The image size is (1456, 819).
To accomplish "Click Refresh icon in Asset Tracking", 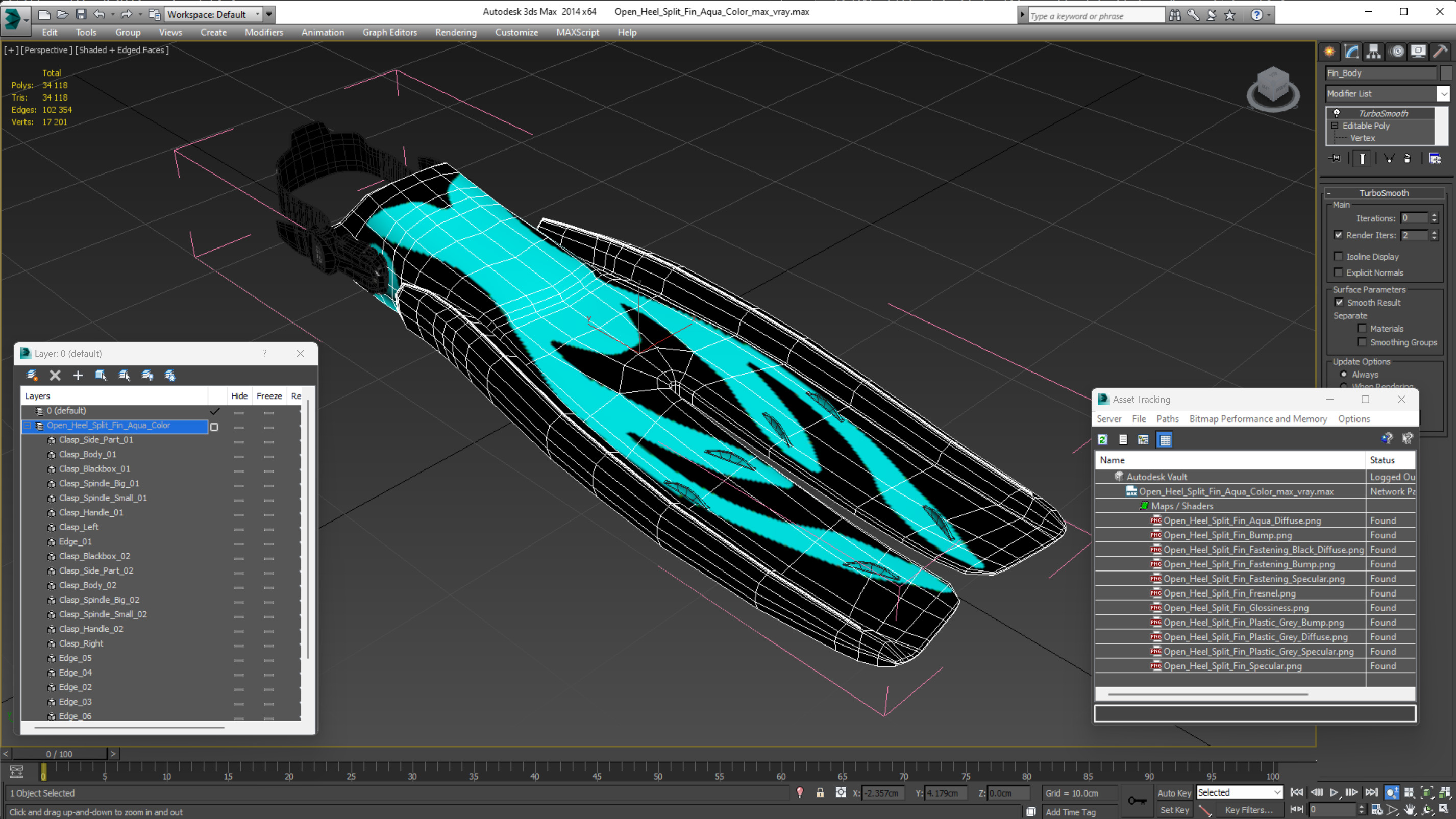I will pos(1102,439).
